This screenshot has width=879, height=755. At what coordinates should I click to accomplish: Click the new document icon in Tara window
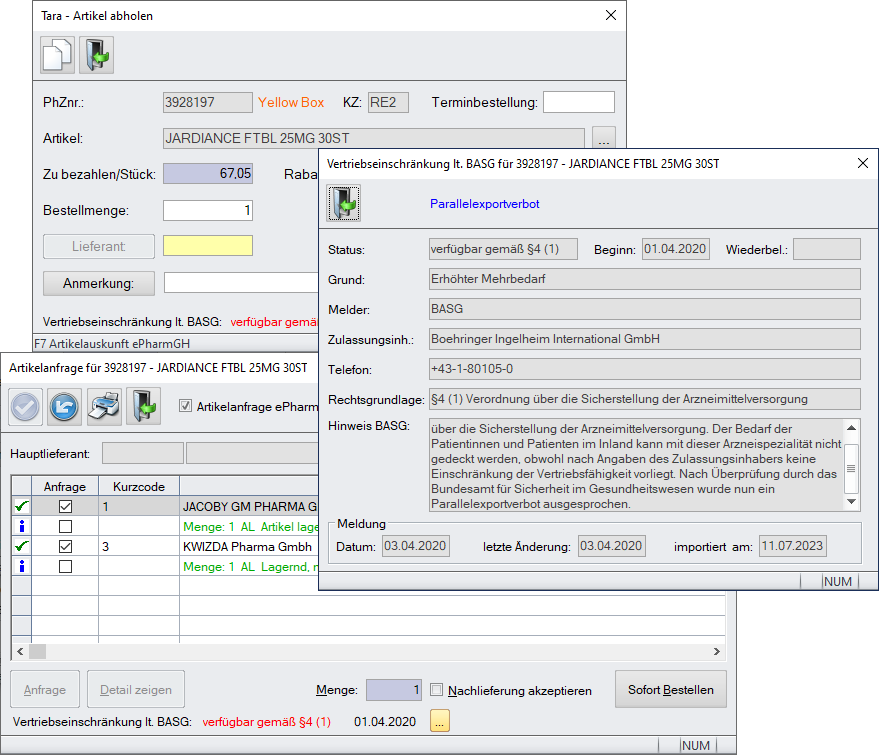[57, 54]
